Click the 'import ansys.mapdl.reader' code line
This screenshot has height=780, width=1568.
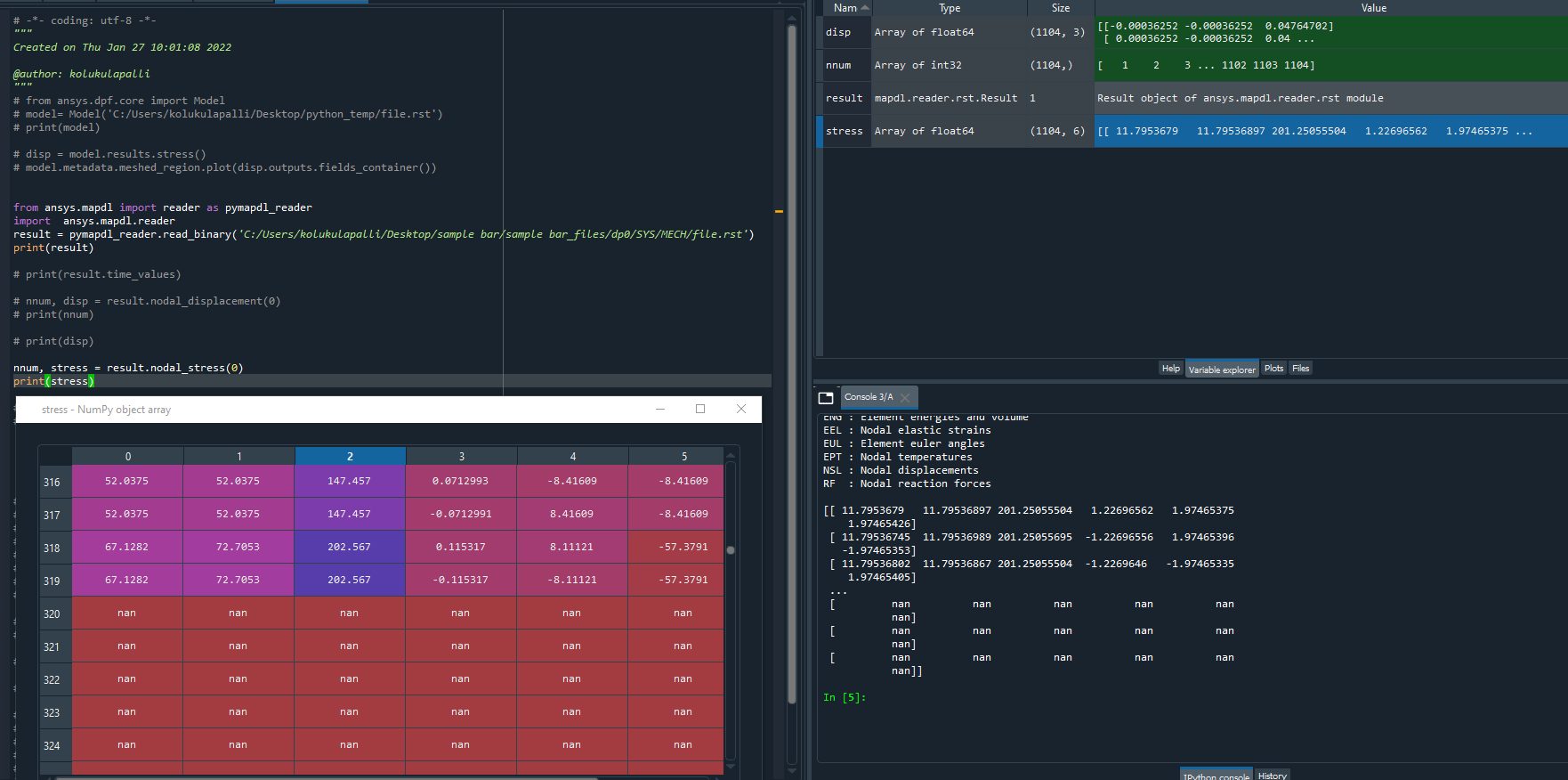[94, 221]
